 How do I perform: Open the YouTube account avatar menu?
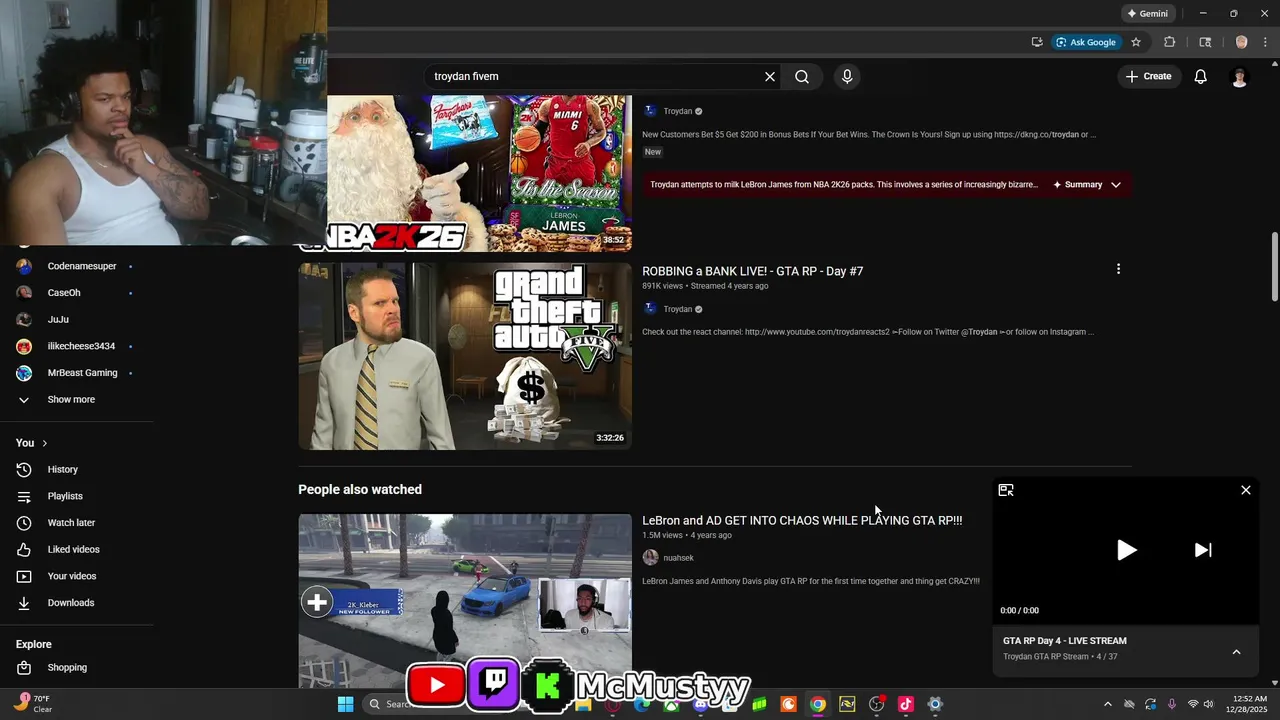tap(1240, 77)
